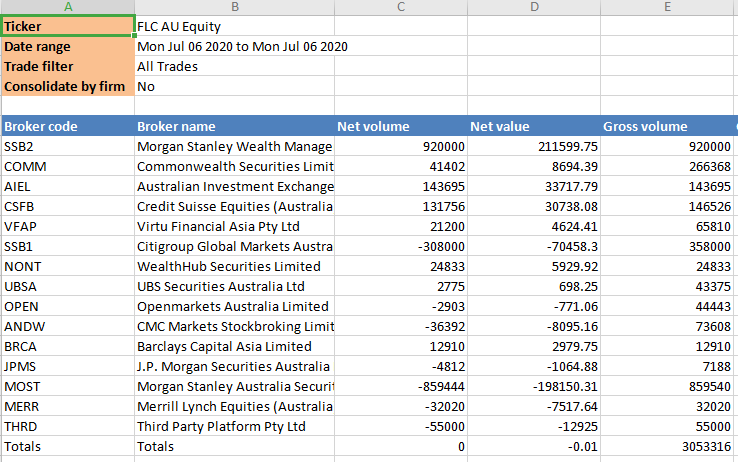
Task: Select UBS Securities Australia Ltd cell
Action: pyautogui.click(x=235, y=286)
